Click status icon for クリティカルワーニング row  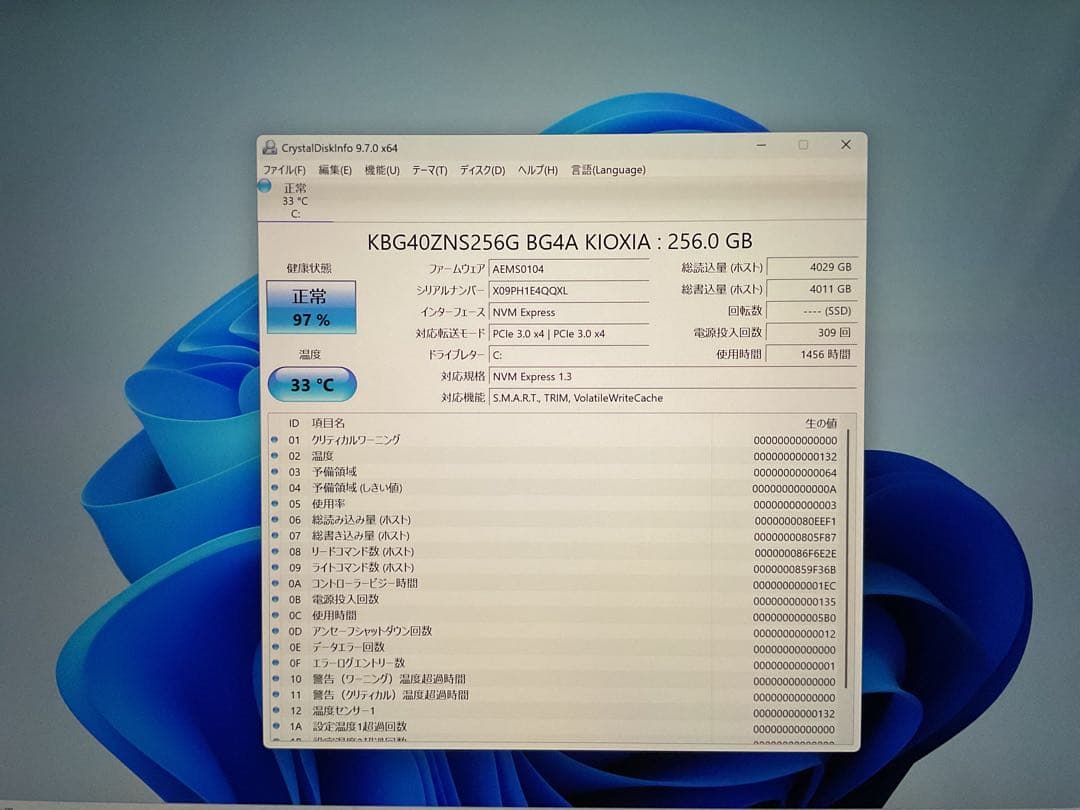(x=275, y=440)
